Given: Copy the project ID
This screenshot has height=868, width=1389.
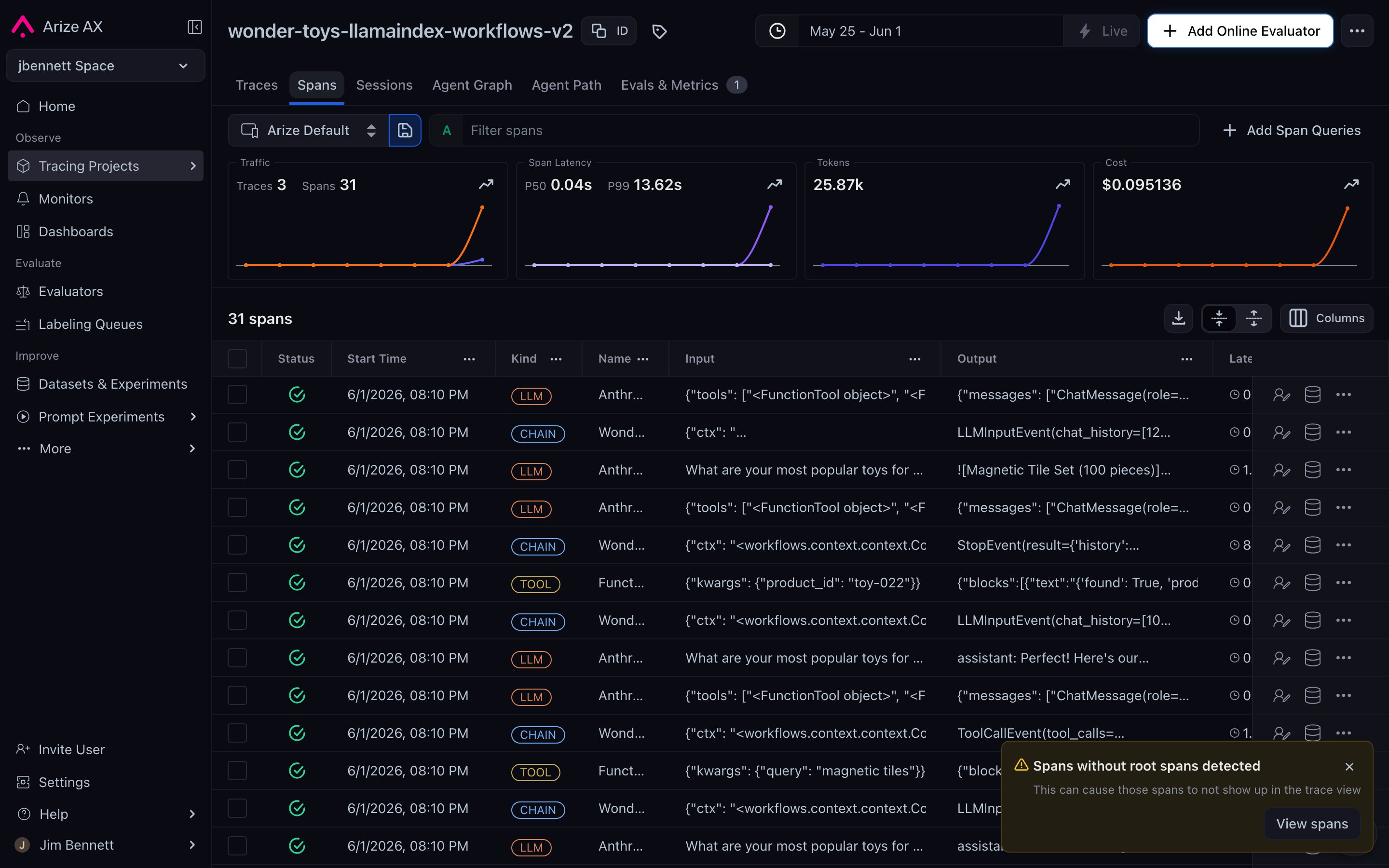Looking at the screenshot, I should [x=609, y=31].
